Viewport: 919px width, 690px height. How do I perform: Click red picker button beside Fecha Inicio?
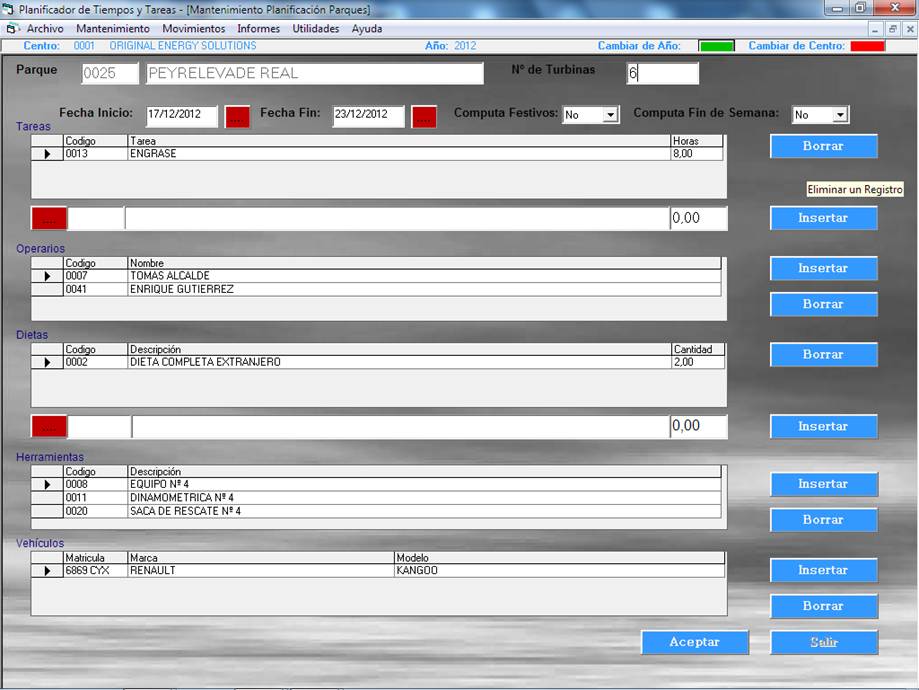(237, 116)
